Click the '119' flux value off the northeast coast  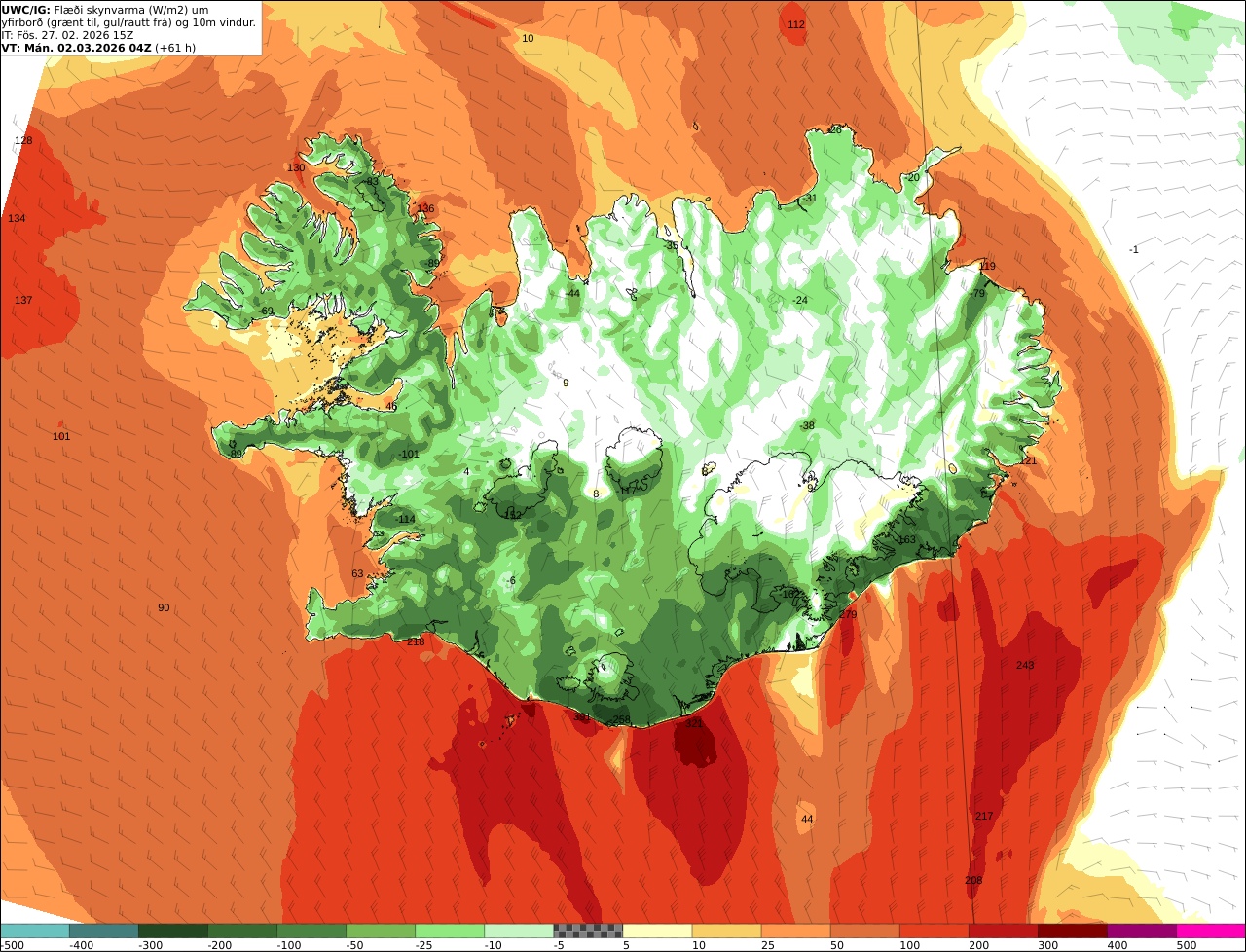pos(987,266)
